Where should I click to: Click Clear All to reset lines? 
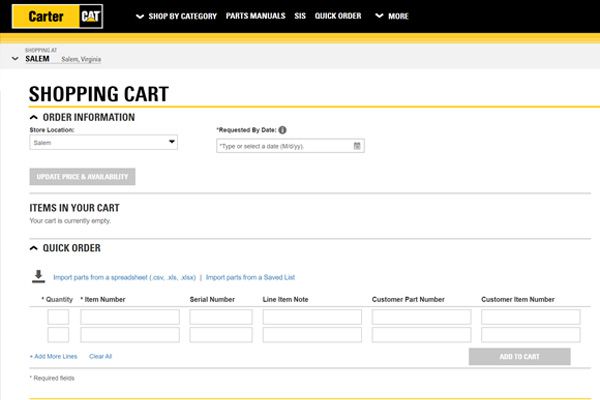100,356
